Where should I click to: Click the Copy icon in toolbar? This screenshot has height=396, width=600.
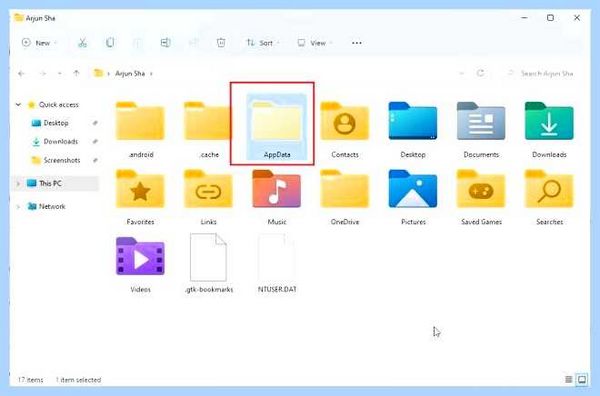[110, 42]
